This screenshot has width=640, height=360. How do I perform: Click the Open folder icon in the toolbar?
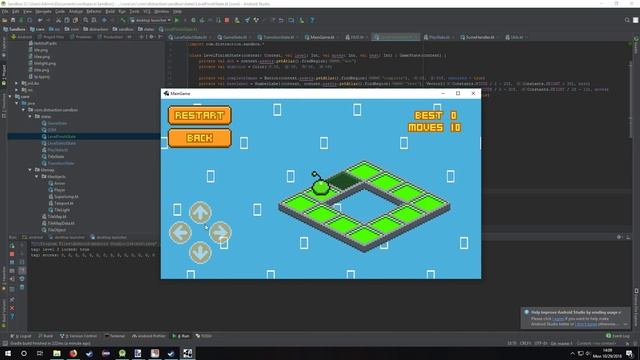pyautogui.click(x=4, y=20)
